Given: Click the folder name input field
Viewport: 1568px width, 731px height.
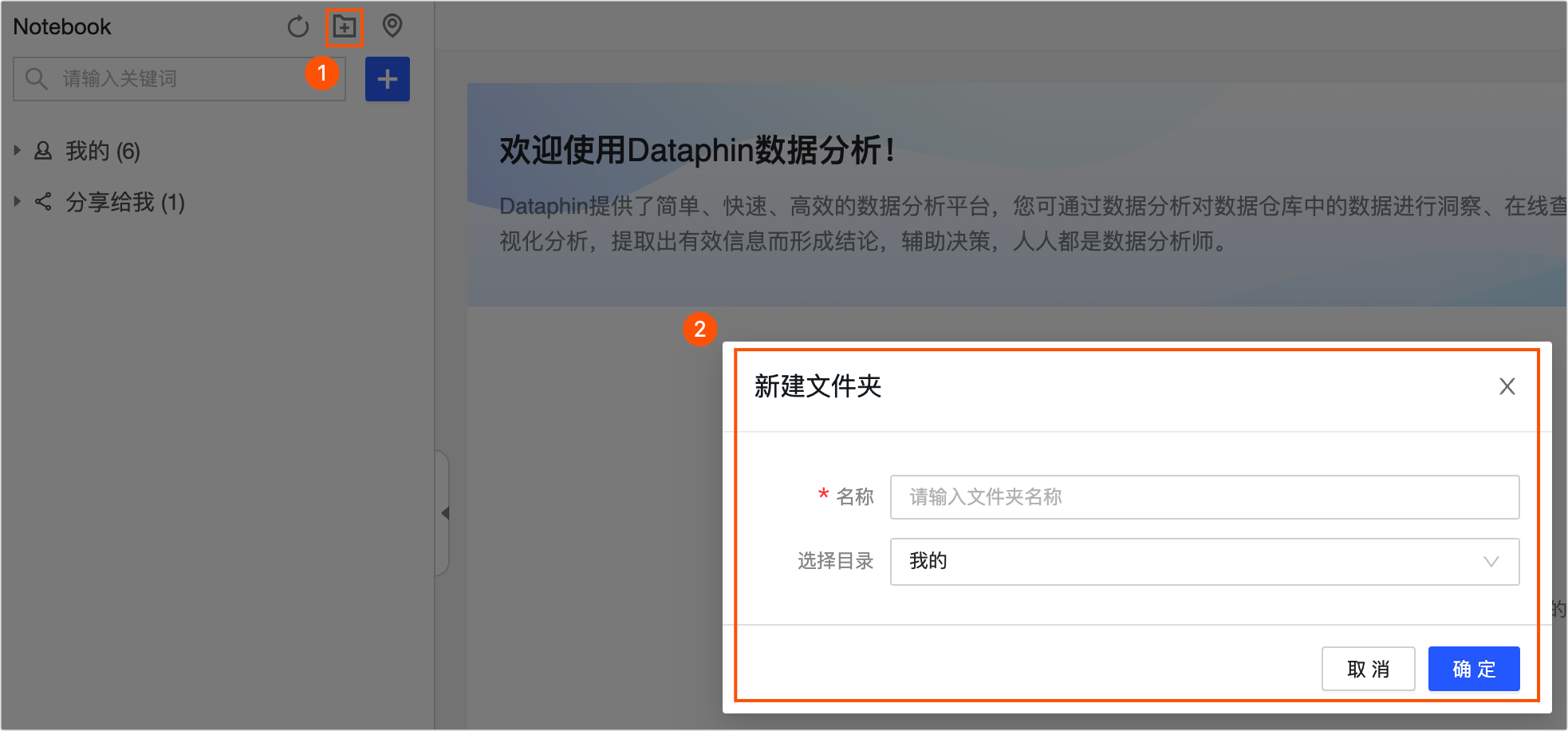Looking at the screenshot, I should pyautogui.click(x=1204, y=497).
